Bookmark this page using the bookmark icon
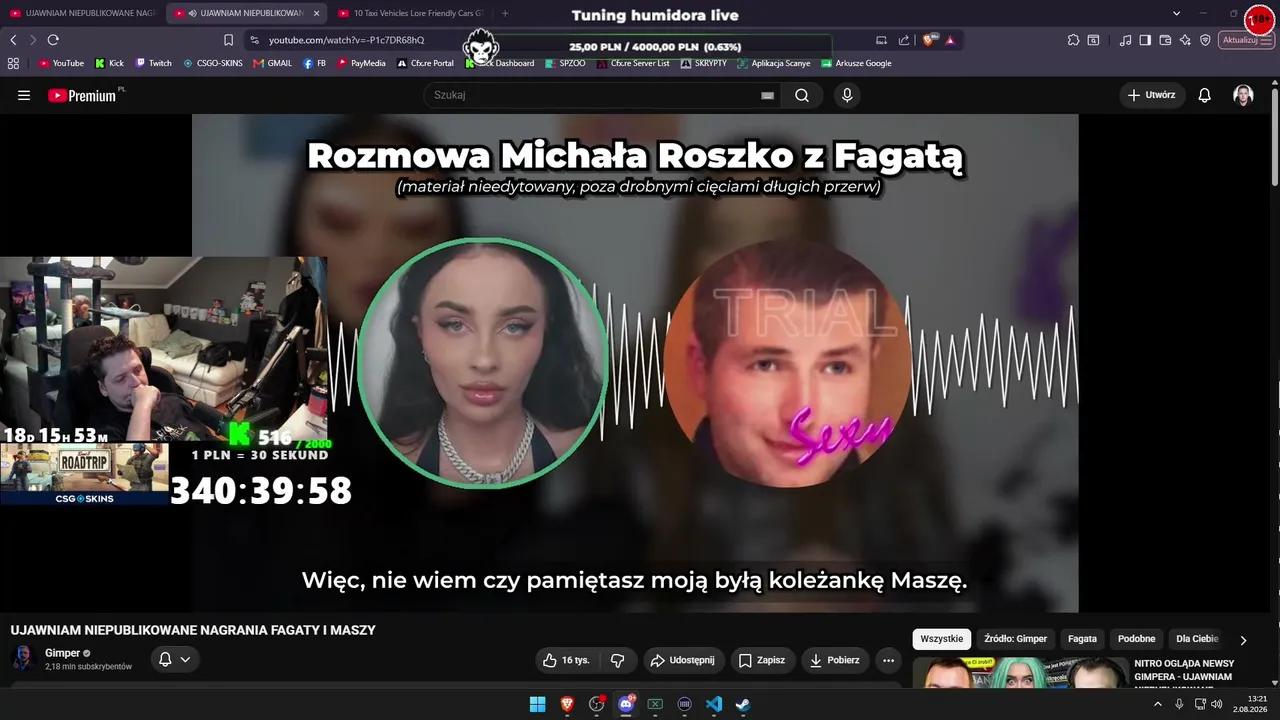1280x720 pixels. tap(228, 40)
